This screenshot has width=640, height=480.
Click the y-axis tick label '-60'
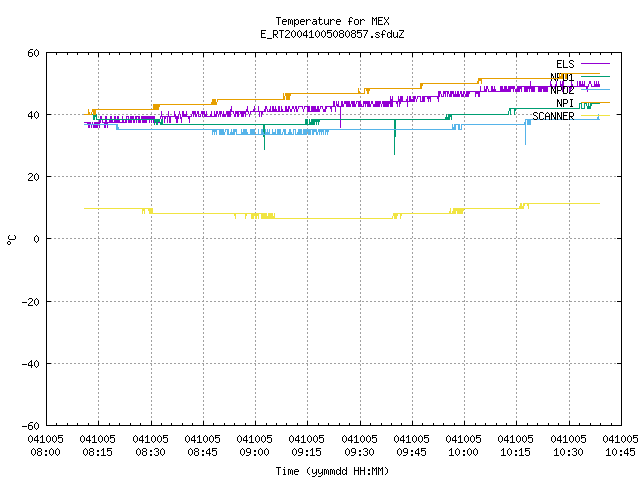[31, 426]
